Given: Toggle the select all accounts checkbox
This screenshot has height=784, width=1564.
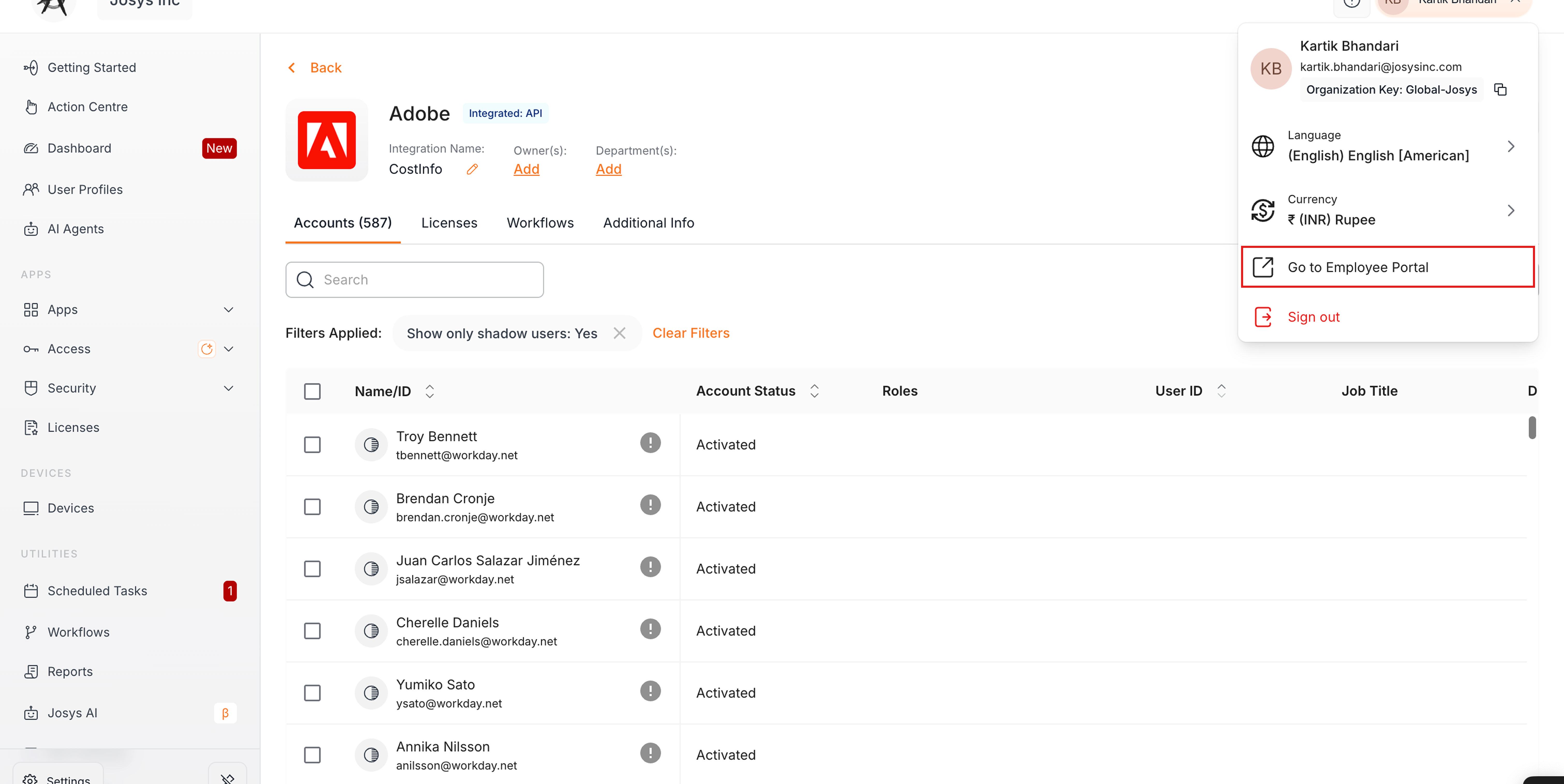Looking at the screenshot, I should tap(312, 392).
